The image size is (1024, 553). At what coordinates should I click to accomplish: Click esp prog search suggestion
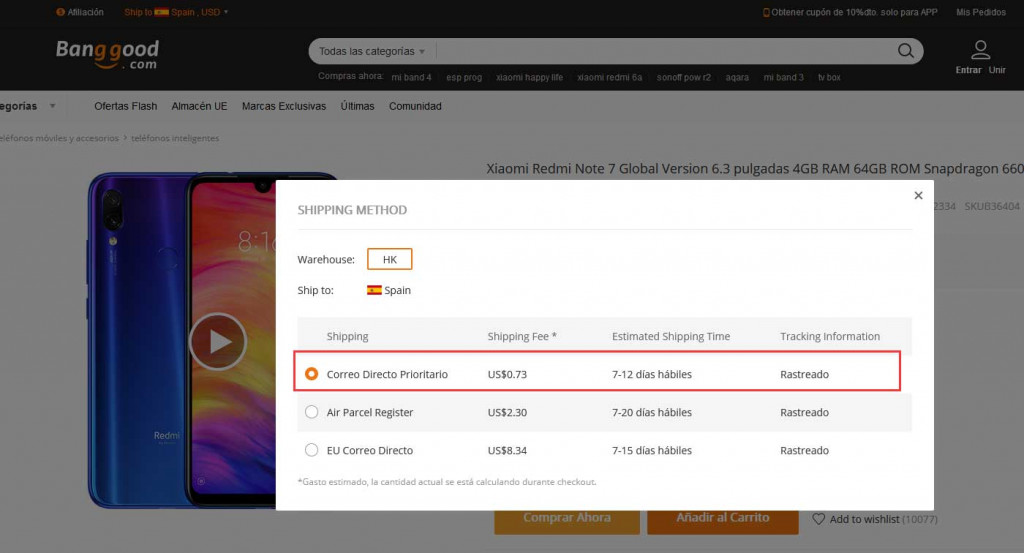click(464, 77)
